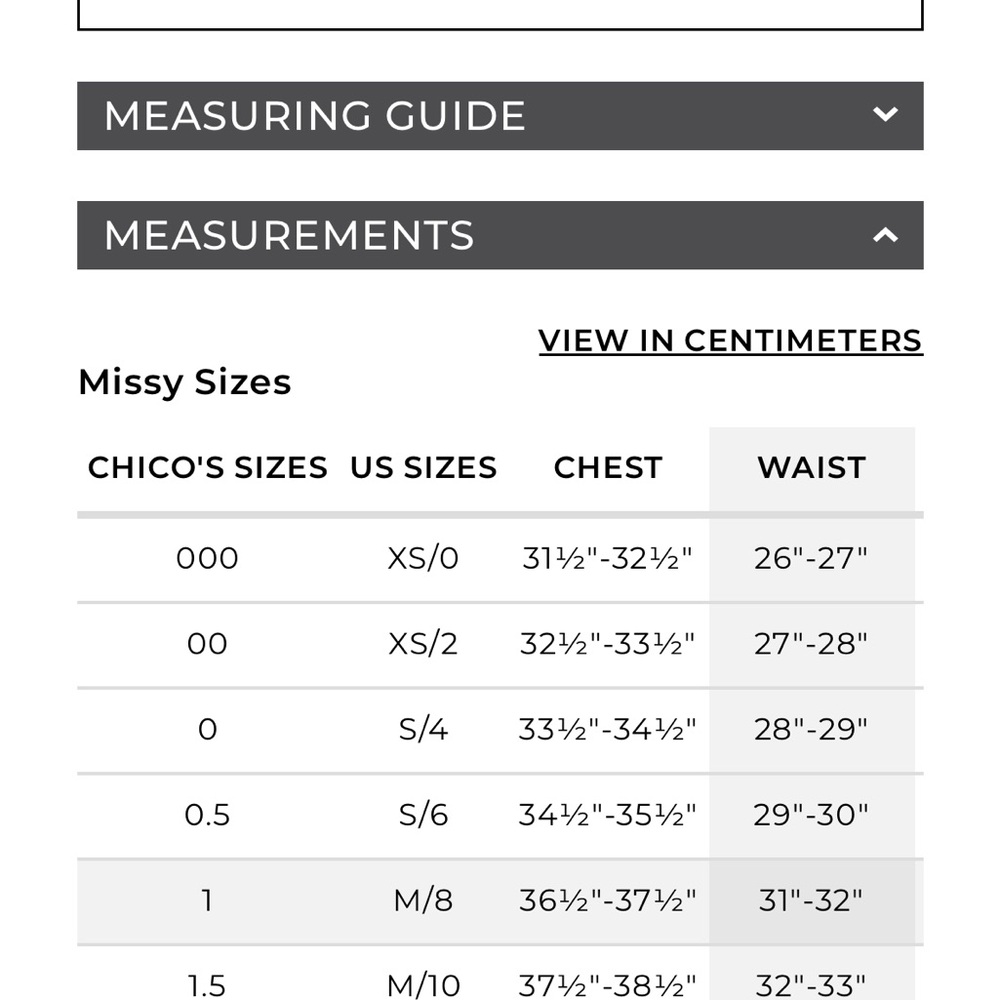Viewport: 1000px width, 1000px height.
Task: Click the XS/2 US size cell
Action: coord(423,644)
